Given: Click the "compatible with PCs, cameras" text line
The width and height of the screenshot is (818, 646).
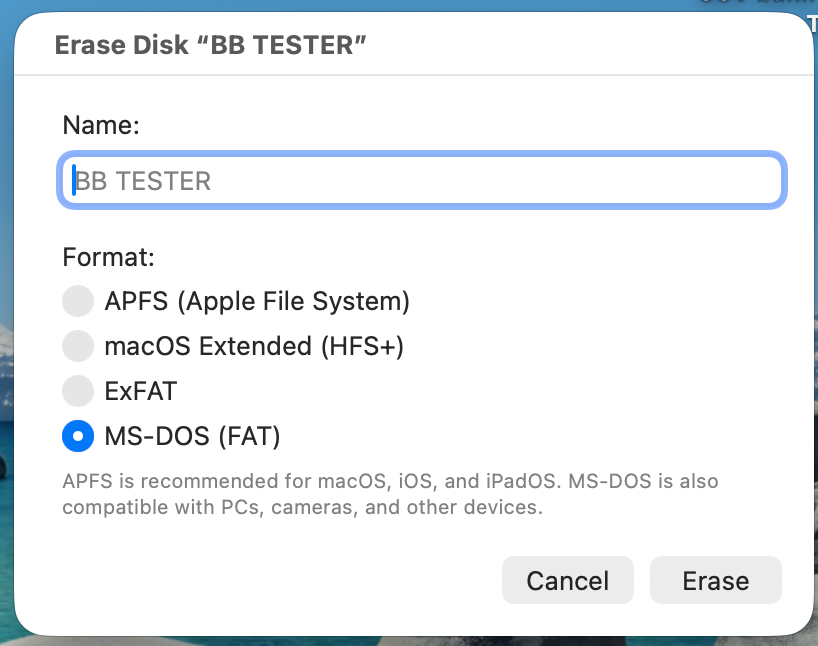Looking at the screenshot, I should click(x=302, y=507).
